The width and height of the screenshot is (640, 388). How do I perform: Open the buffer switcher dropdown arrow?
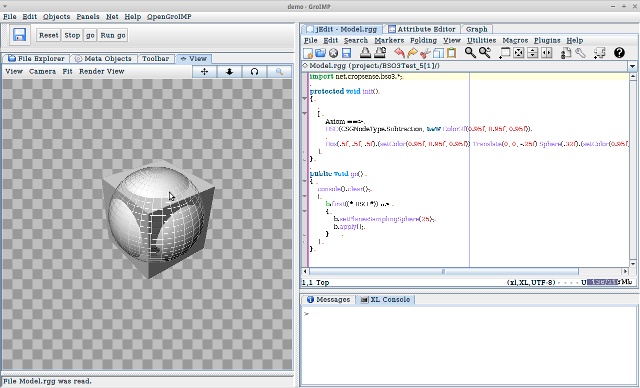click(632, 66)
